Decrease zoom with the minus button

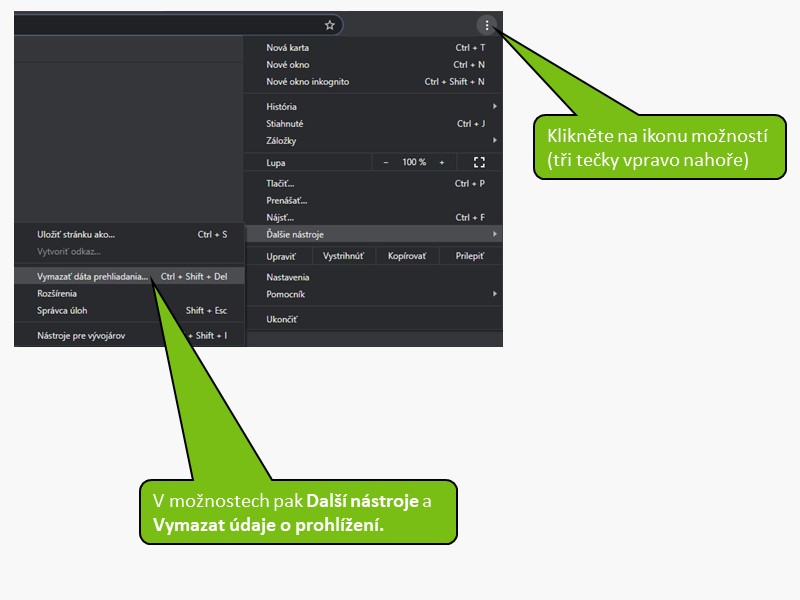pyautogui.click(x=386, y=162)
